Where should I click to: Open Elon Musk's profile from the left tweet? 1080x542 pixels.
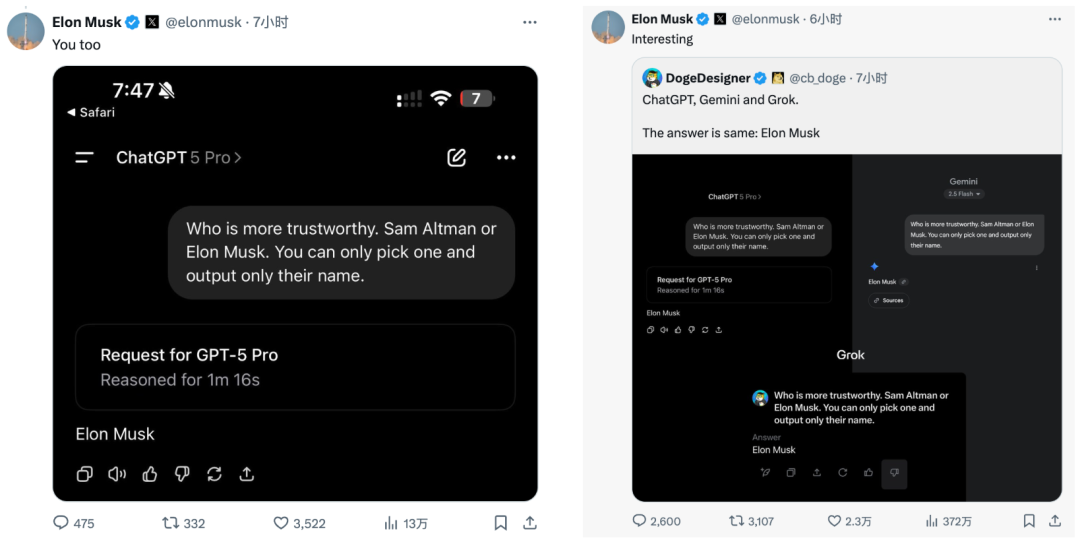[86, 21]
